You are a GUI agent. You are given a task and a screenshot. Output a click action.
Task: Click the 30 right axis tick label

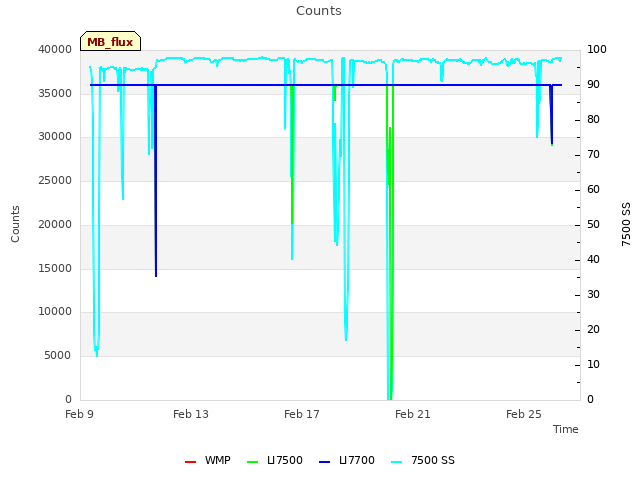pyautogui.click(x=593, y=294)
